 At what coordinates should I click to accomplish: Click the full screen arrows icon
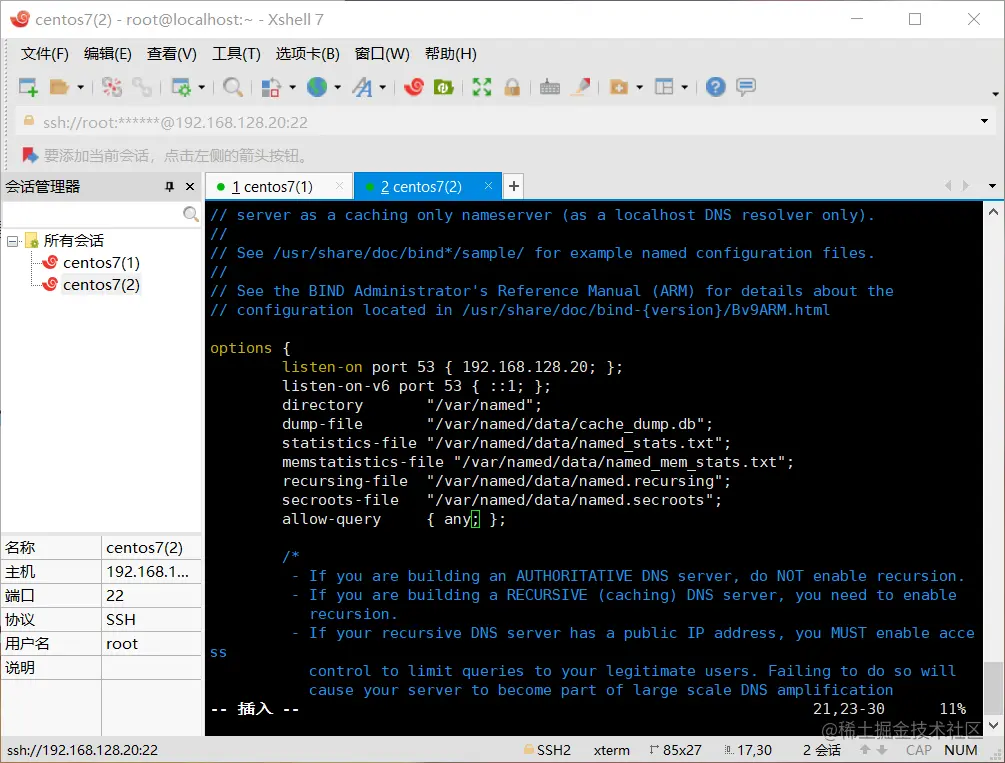[x=482, y=87]
